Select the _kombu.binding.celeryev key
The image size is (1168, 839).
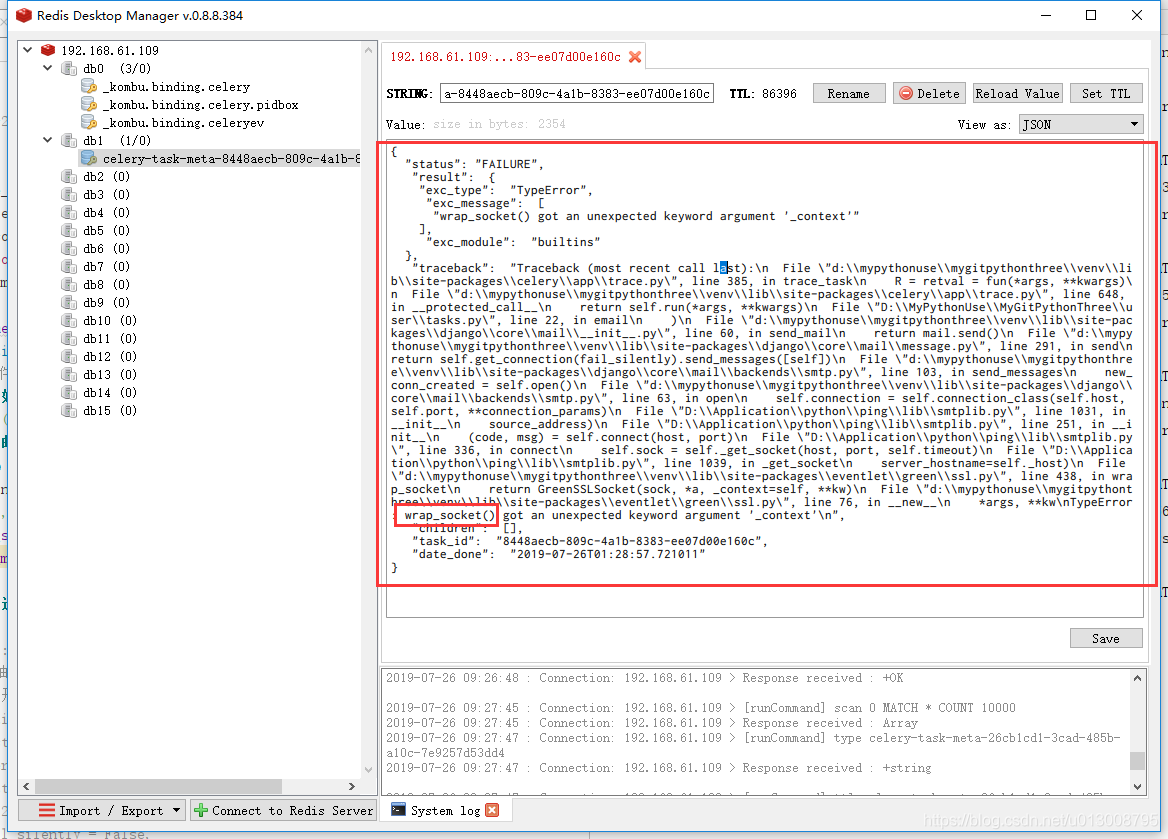tap(183, 122)
